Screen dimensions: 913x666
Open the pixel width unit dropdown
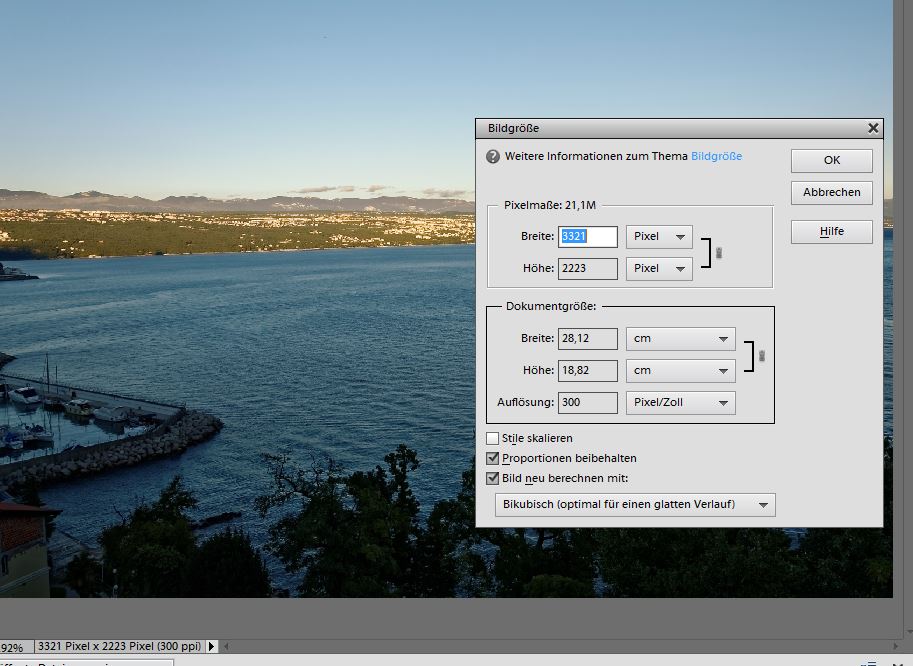(x=659, y=237)
